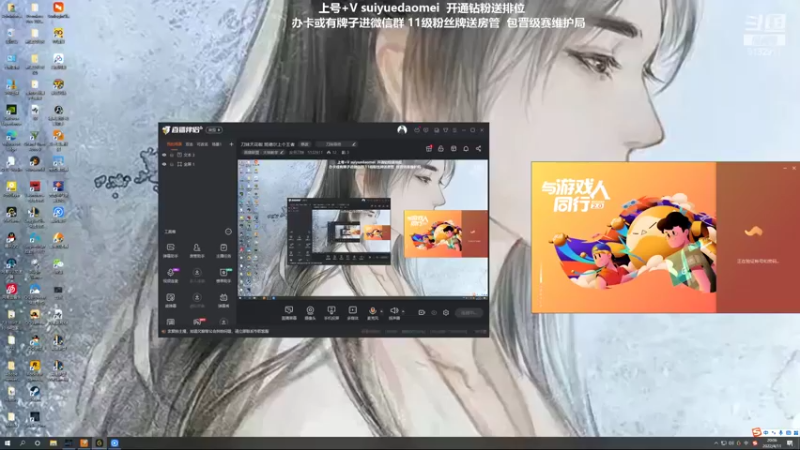Viewport: 800px width, 450px height.
Task: Open the taskbar clock and date
Action: (x=771, y=443)
